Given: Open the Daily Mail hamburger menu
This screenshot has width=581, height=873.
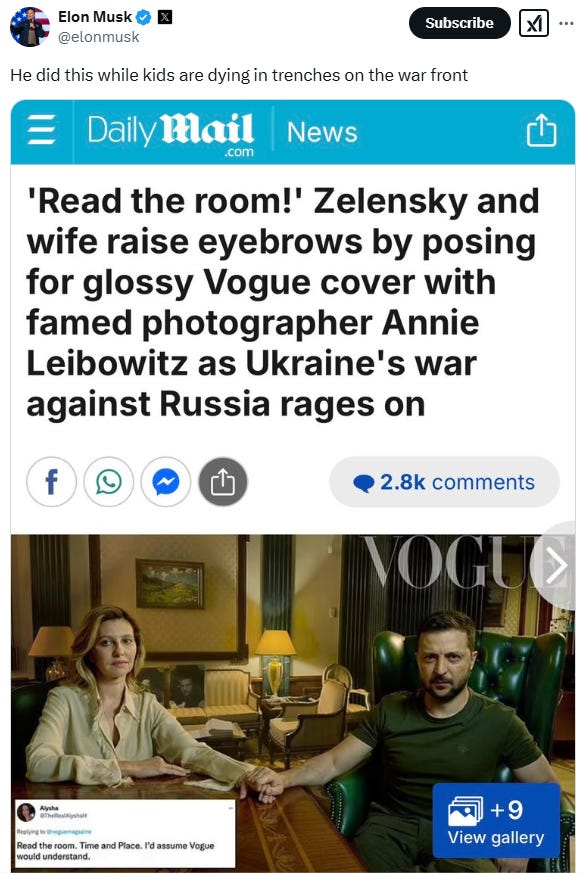Looking at the screenshot, I should pyautogui.click(x=42, y=130).
